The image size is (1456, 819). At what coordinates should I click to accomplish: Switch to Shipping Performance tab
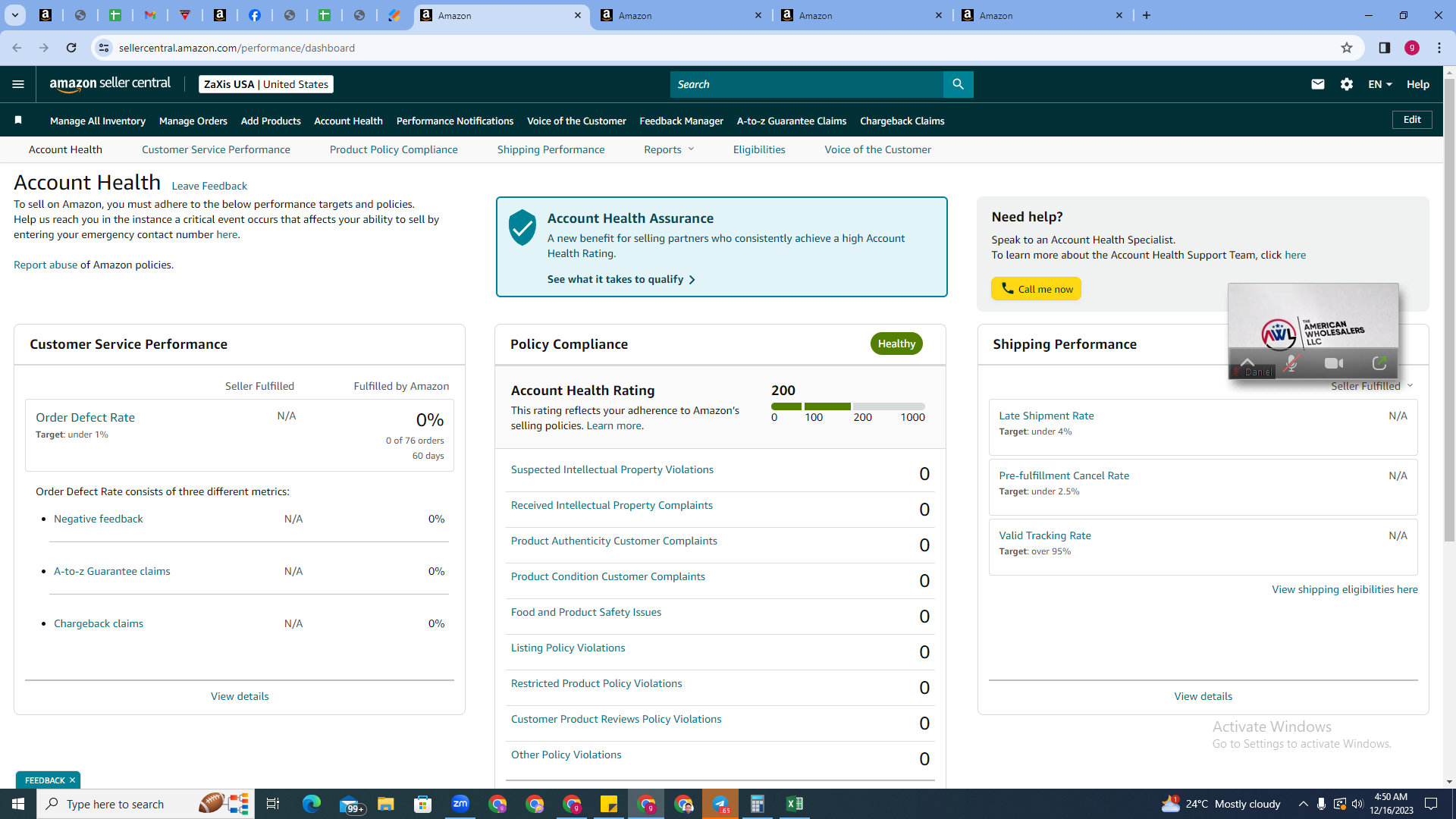tap(551, 149)
